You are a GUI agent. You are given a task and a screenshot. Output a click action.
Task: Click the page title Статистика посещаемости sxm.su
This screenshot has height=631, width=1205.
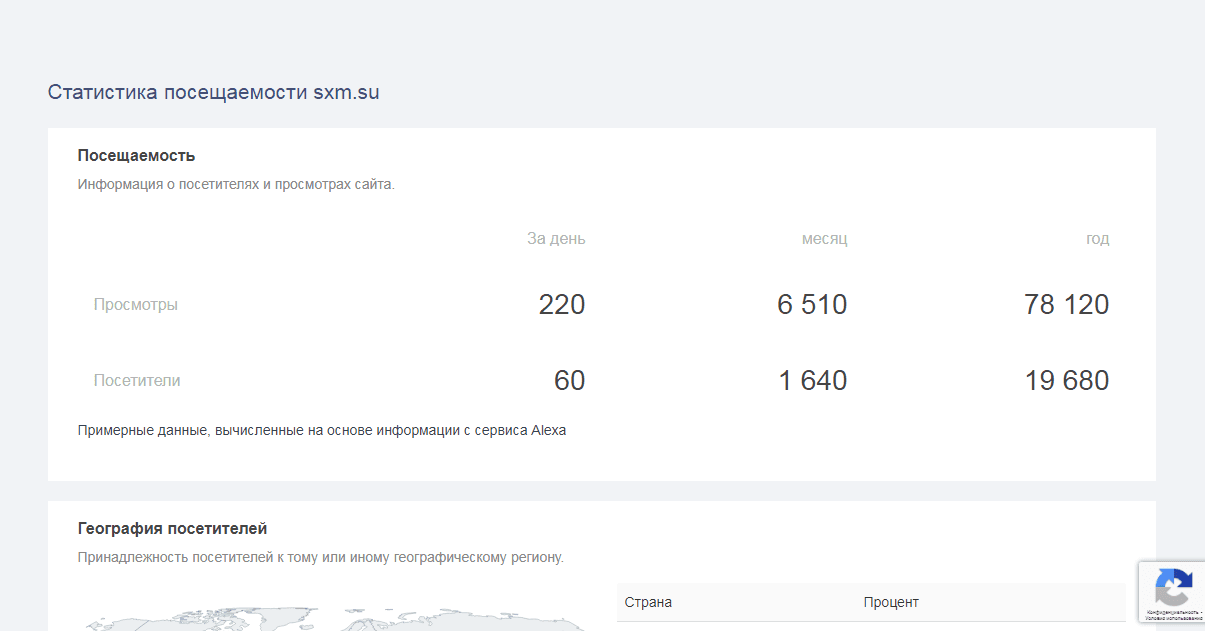213,92
